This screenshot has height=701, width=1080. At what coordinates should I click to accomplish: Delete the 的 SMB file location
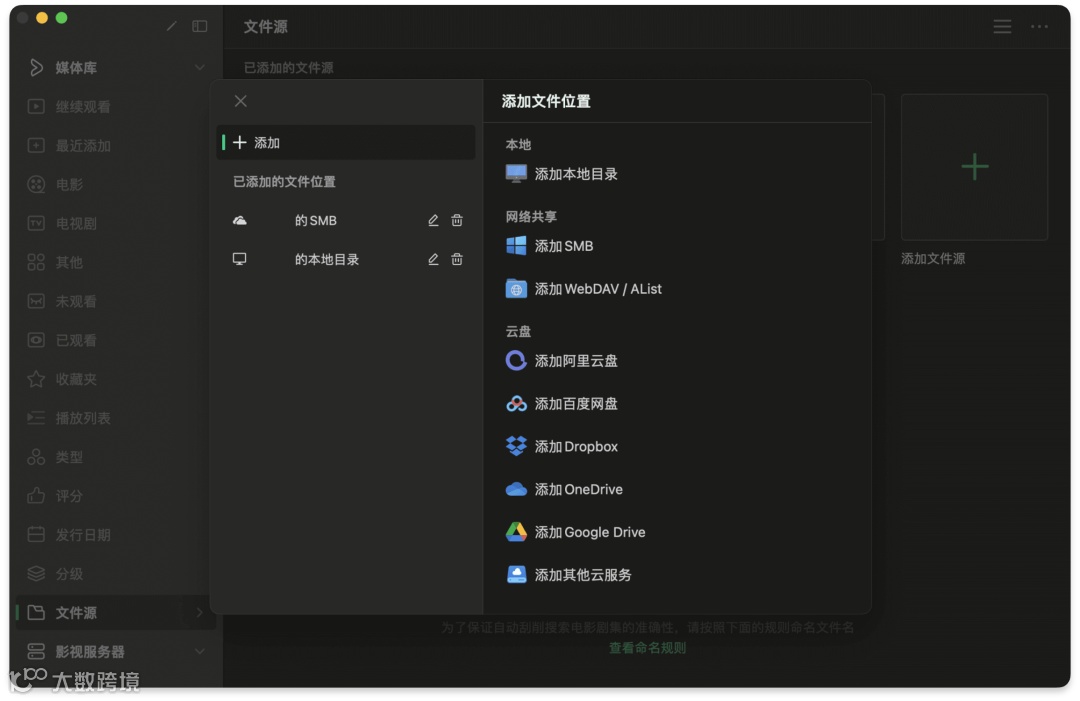point(457,220)
